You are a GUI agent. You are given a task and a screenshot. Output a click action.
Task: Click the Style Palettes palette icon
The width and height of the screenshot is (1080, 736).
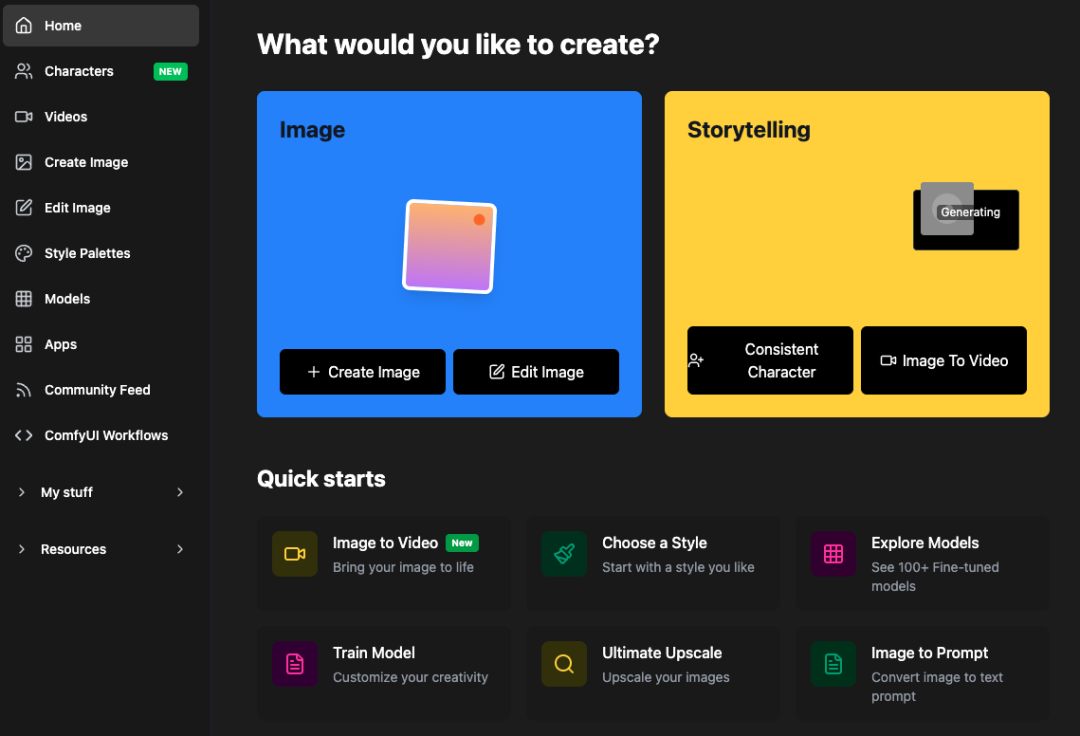tap(23, 253)
